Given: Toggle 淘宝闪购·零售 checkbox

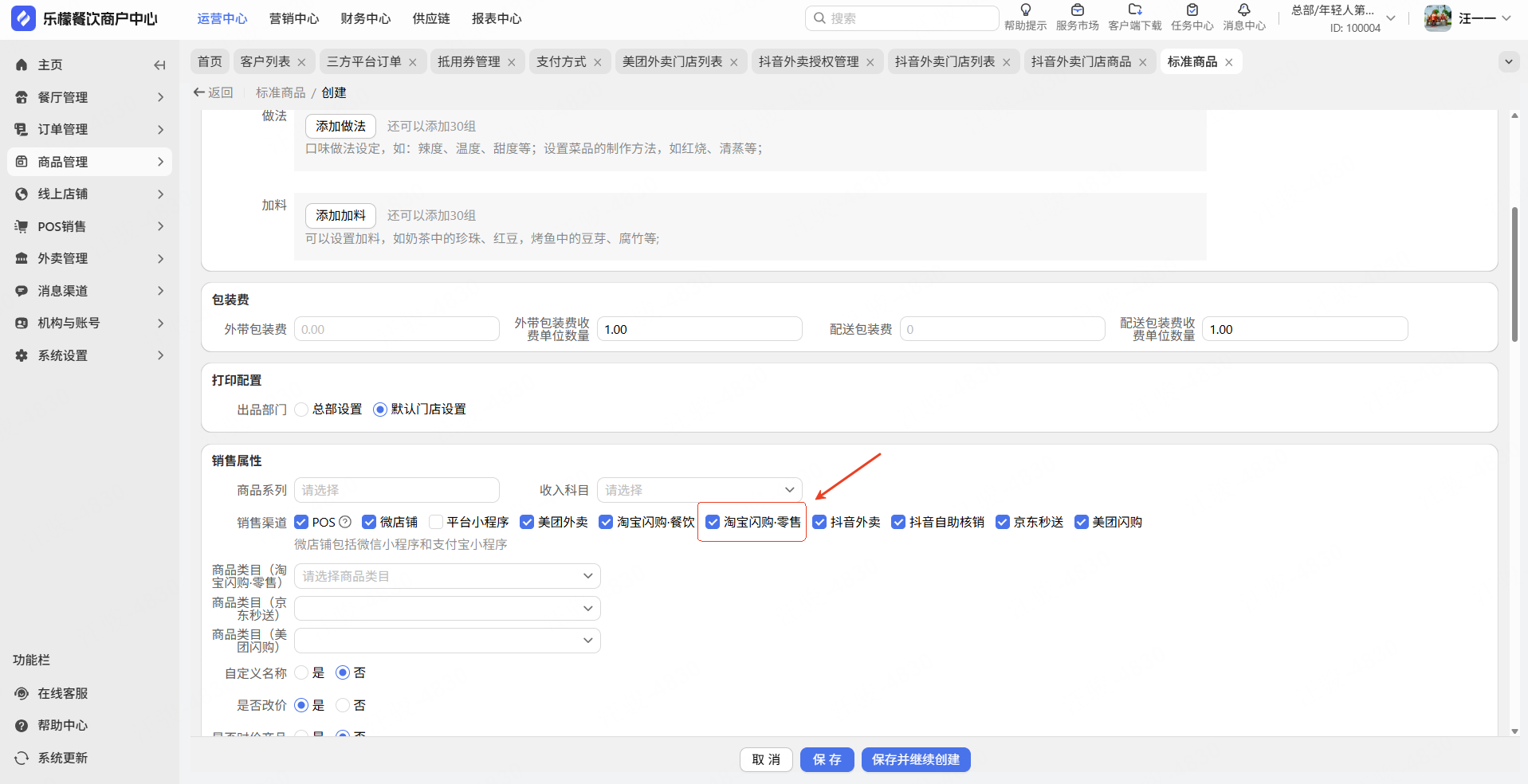Looking at the screenshot, I should pos(713,522).
